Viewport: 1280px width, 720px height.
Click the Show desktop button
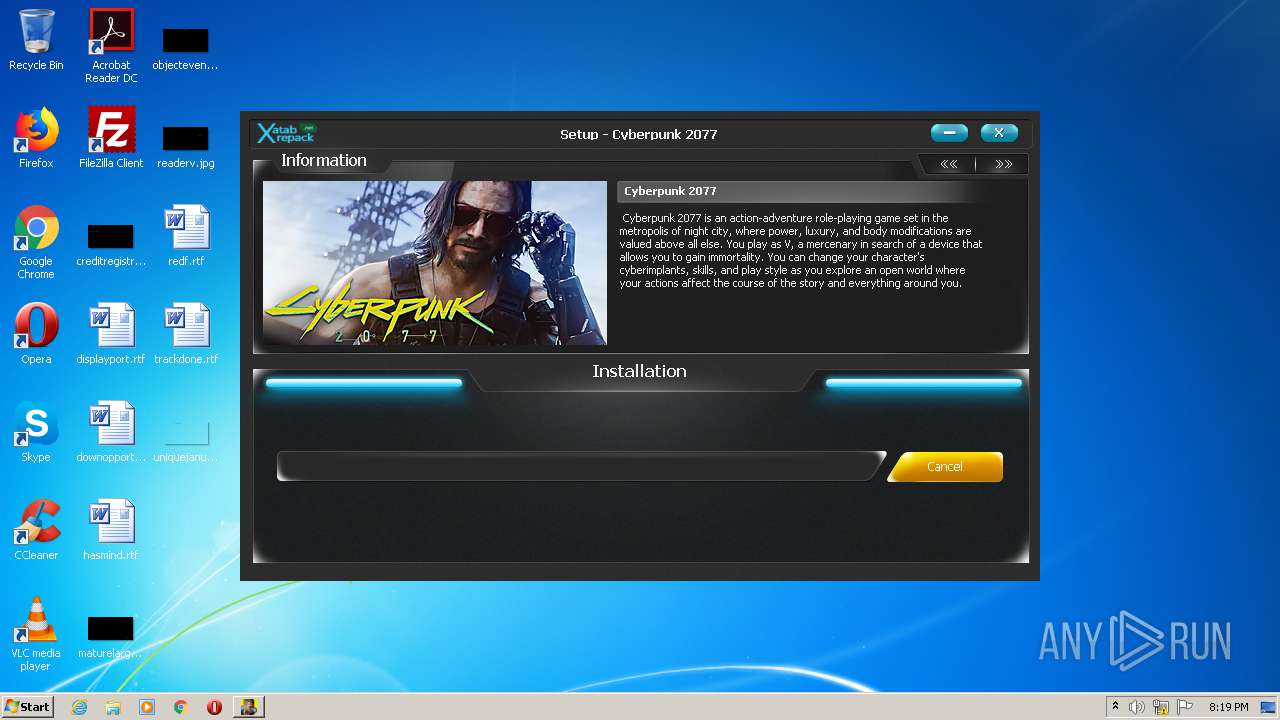[x=1269, y=707]
